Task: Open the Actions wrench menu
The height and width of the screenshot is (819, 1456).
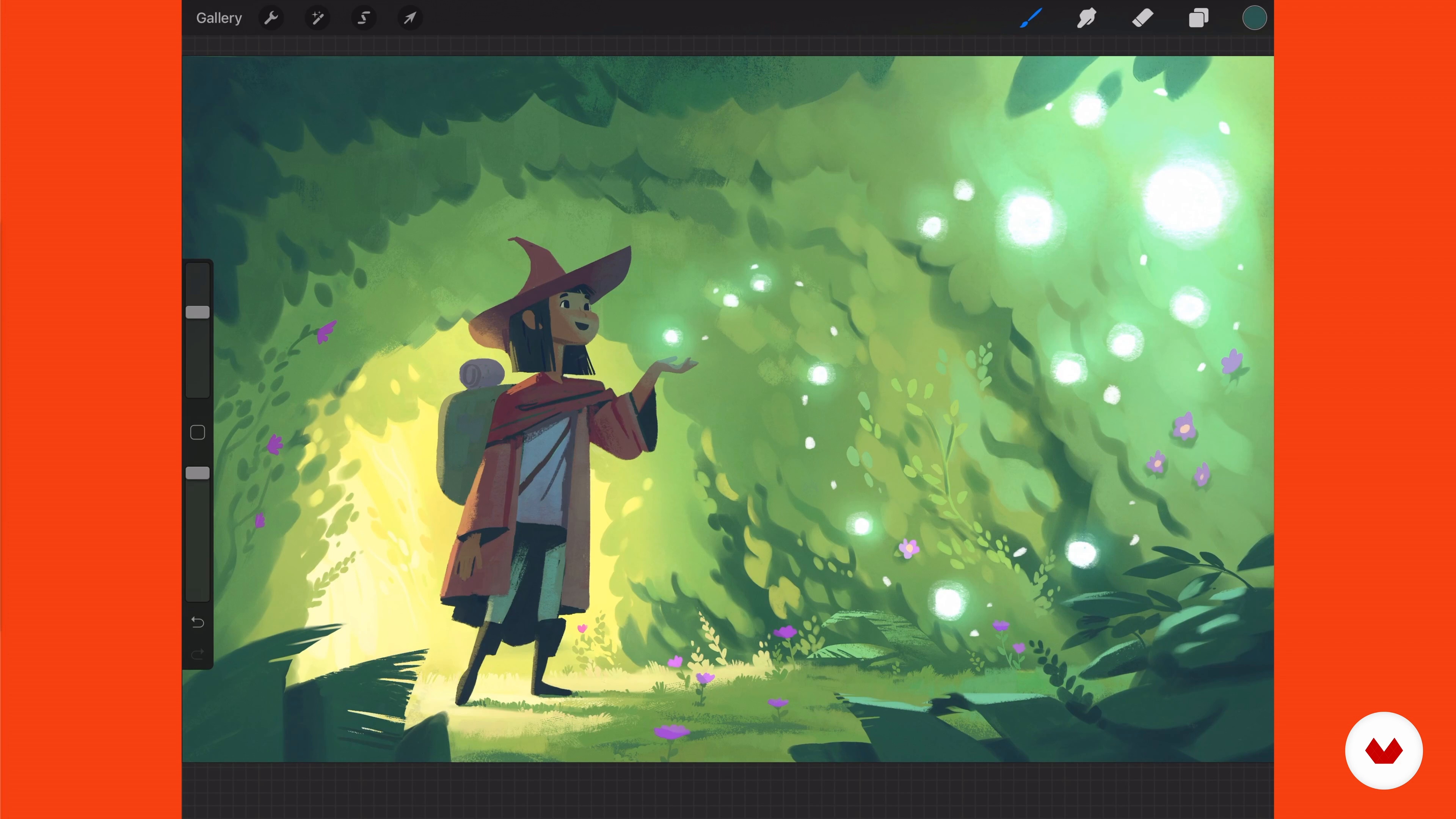Action: point(271,18)
